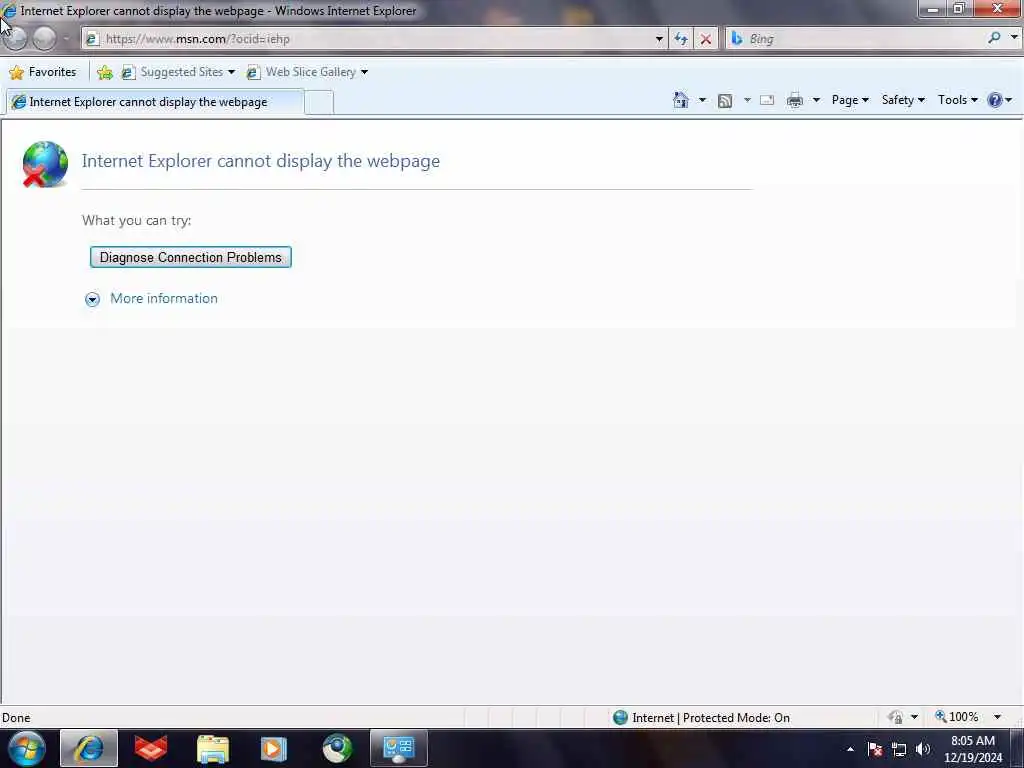Click the IE logo in title bar

[x=9, y=10]
